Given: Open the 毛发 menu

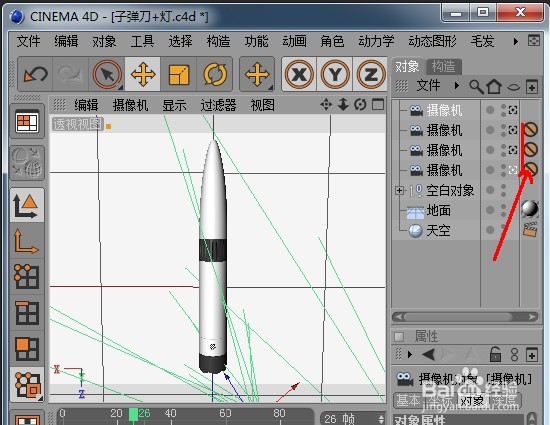Looking at the screenshot, I should click(482, 41).
